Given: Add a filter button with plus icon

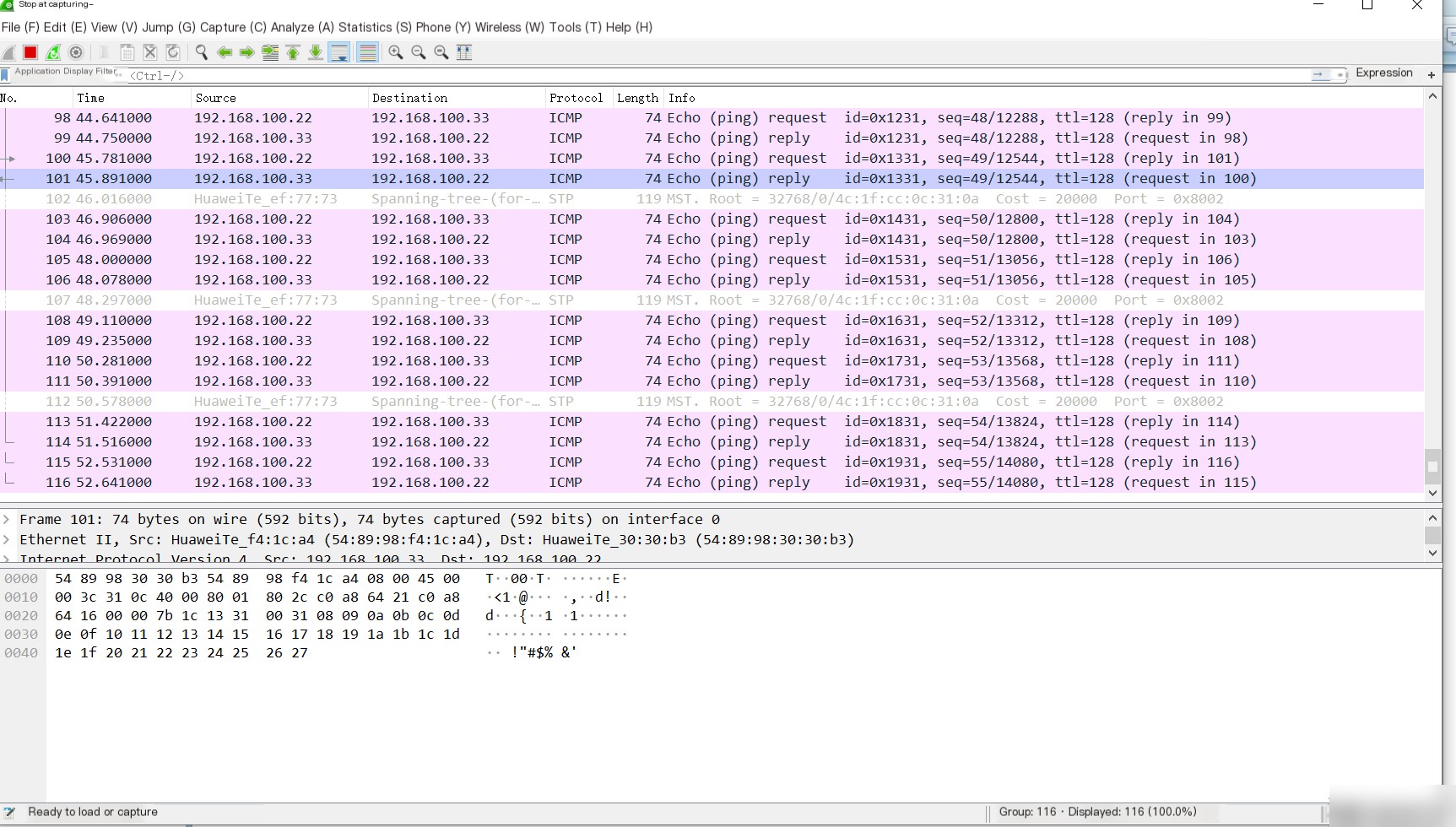Looking at the screenshot, I should coord(1432,75).
